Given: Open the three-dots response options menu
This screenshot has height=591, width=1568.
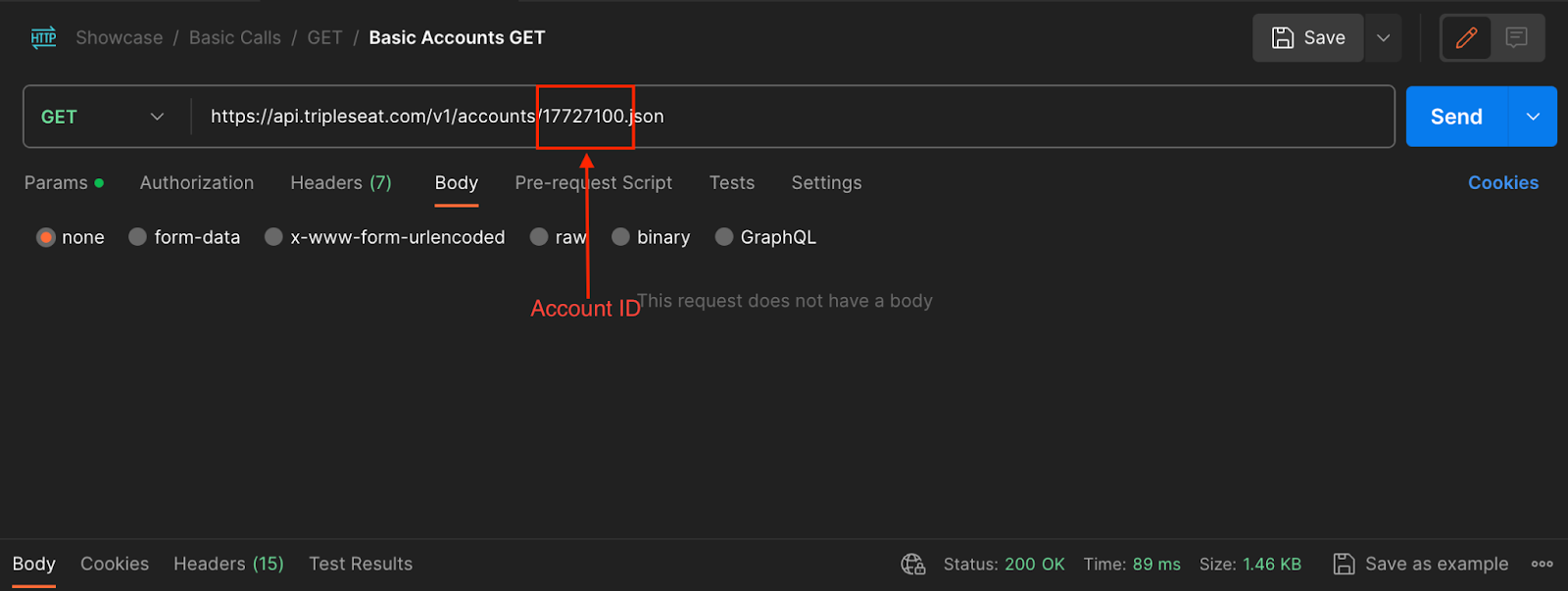Looking at the screenshot, I should 1542,565.
